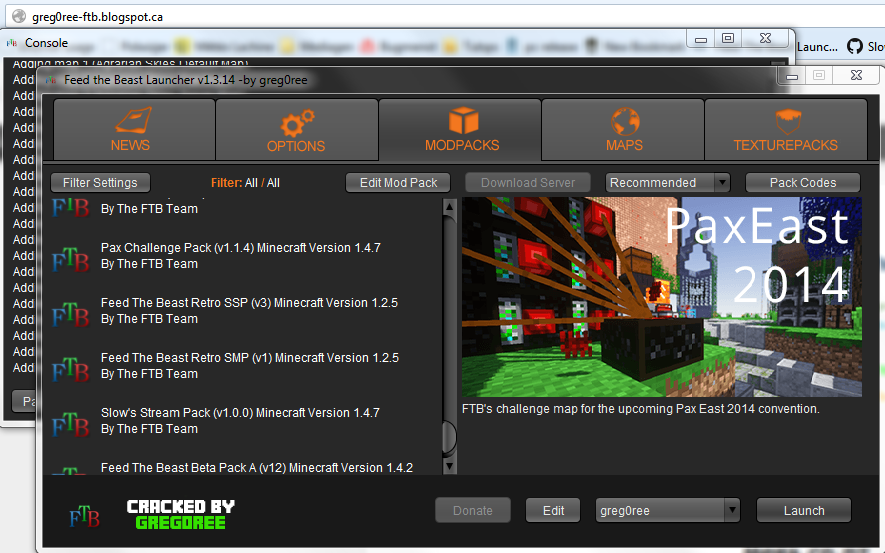
Task: Click the orange OPTIONS gears icon
Action: click(297, 123)
